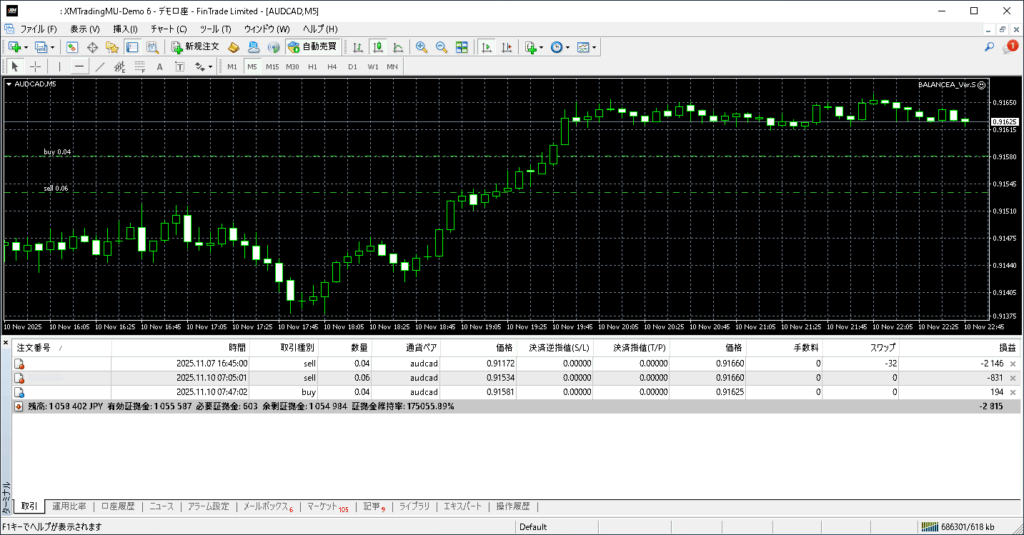The width and height of the screenshot is (1024, 535).
Task: Zoom out of the chart
Action: pos(441,47)
